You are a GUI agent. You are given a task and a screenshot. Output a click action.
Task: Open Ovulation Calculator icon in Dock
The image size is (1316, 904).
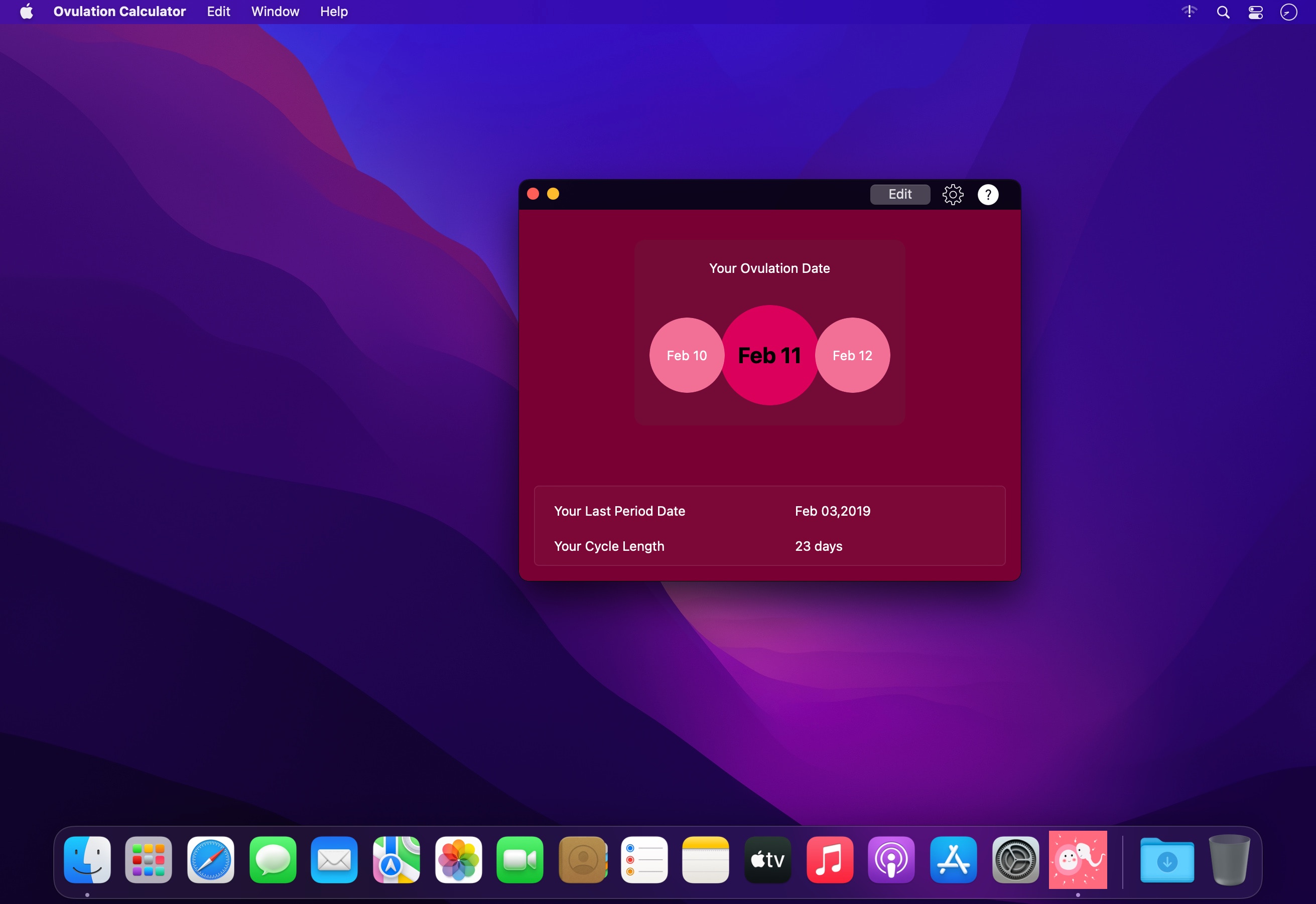tap(1078, 859)
